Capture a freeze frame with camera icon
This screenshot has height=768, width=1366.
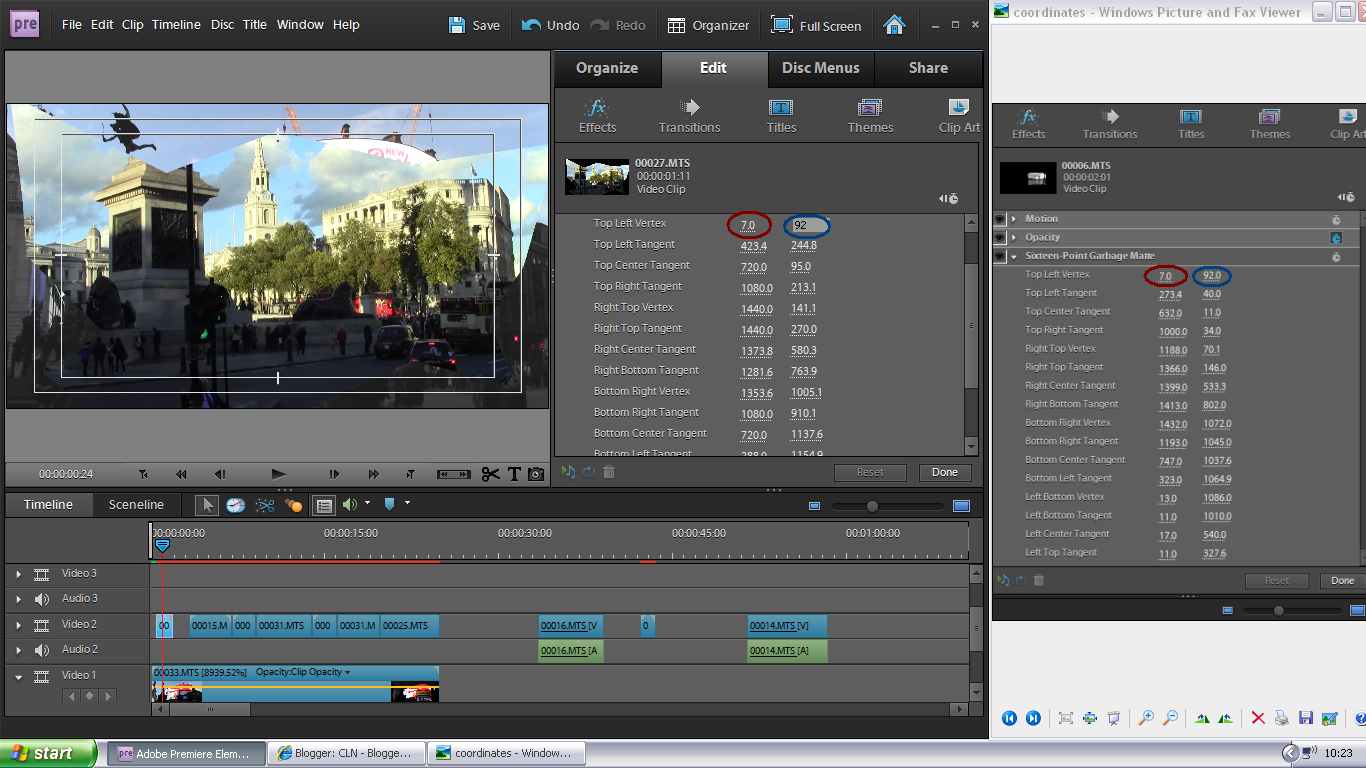tap(536, 474)
